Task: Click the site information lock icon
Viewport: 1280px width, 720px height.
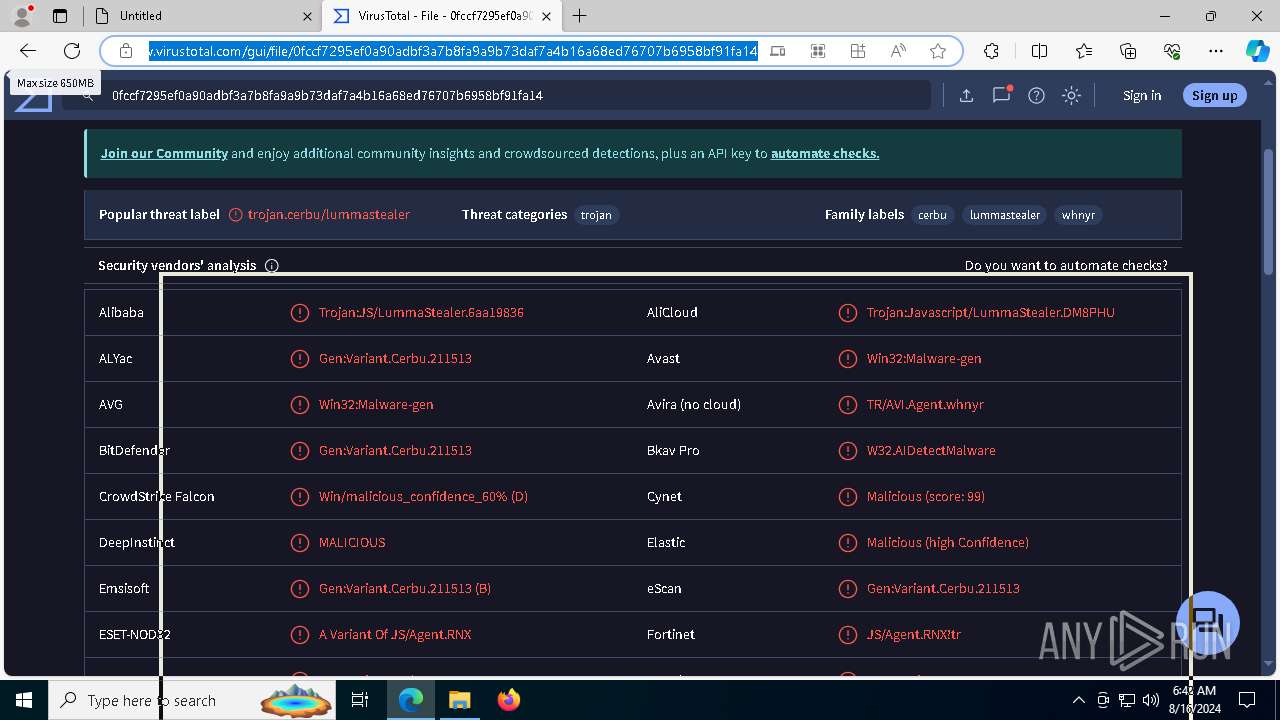Action: (126, 51)
